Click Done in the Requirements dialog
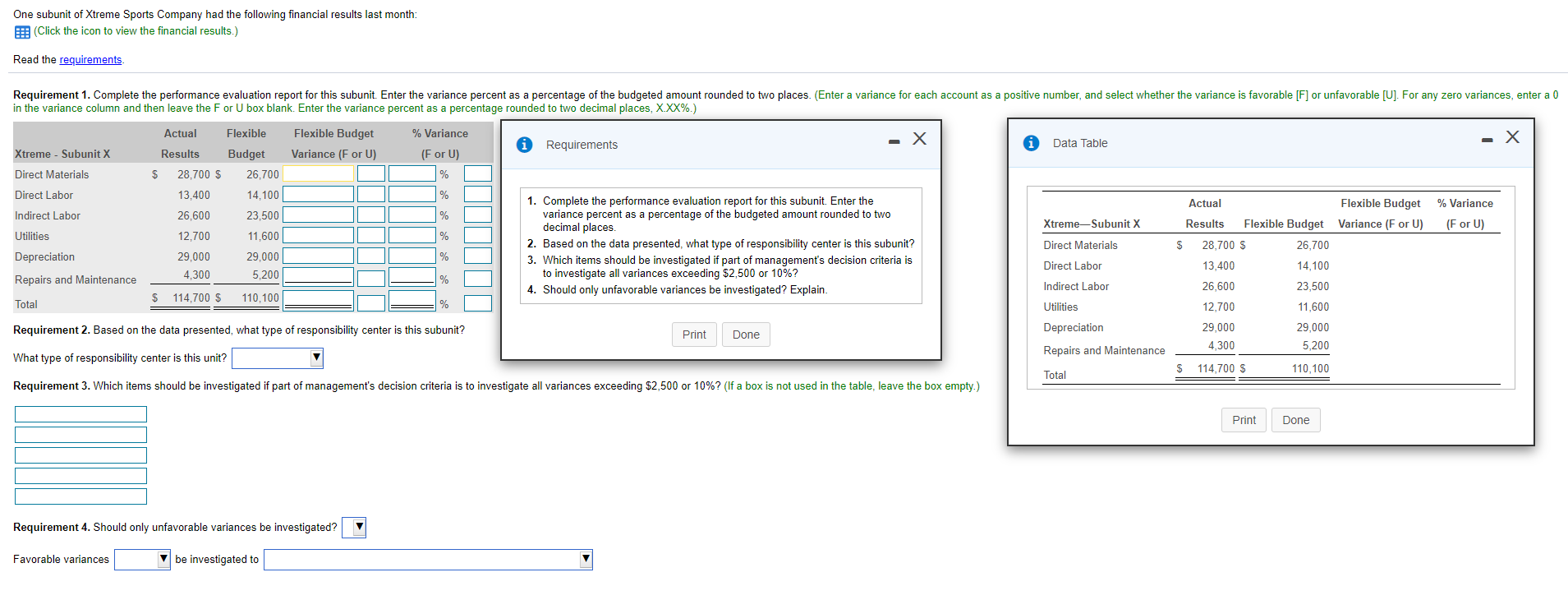The width and height of the screenshot is (1568, 600). point(746,335)
